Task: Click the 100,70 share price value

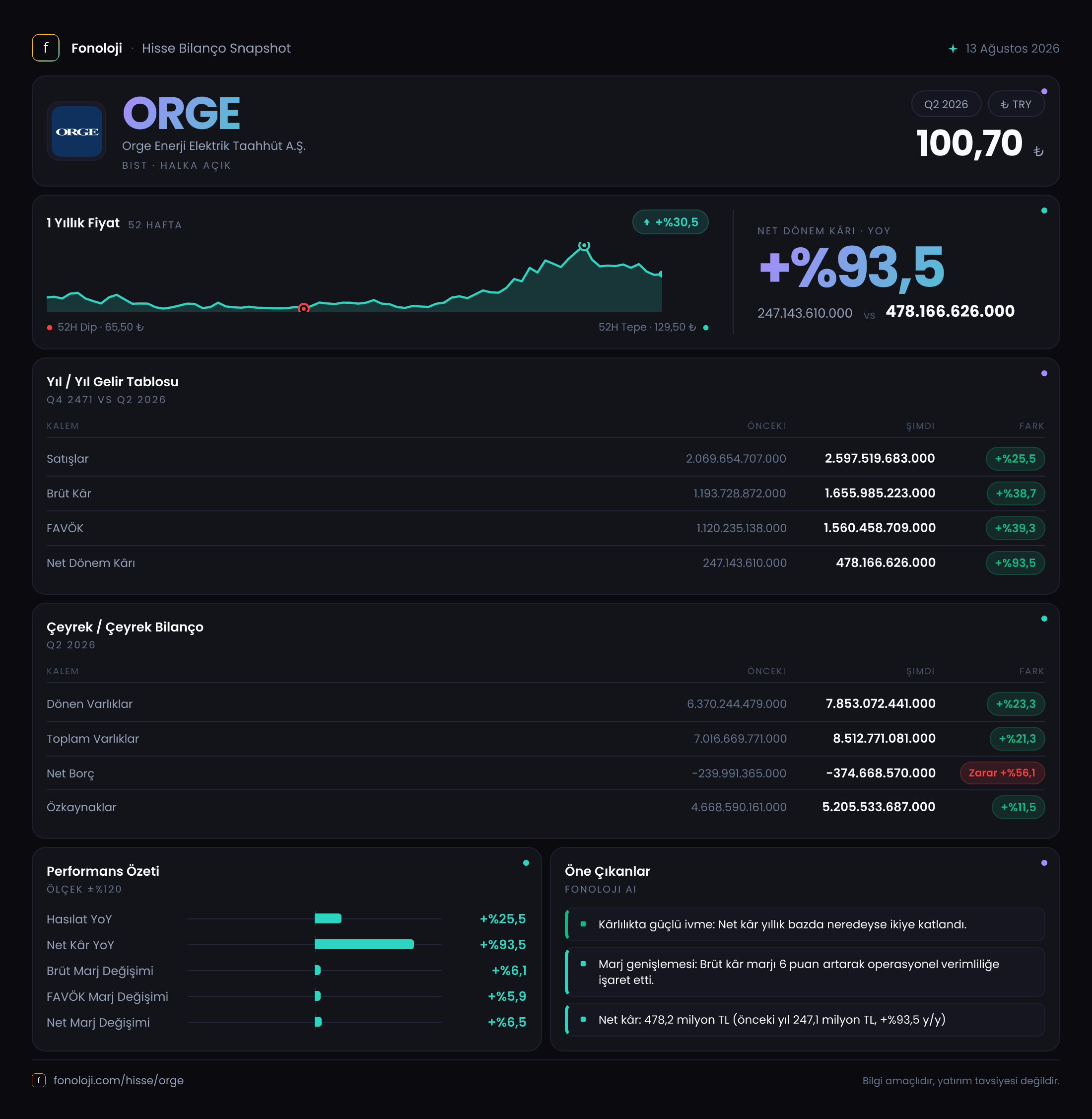Action: pos(970,143)
